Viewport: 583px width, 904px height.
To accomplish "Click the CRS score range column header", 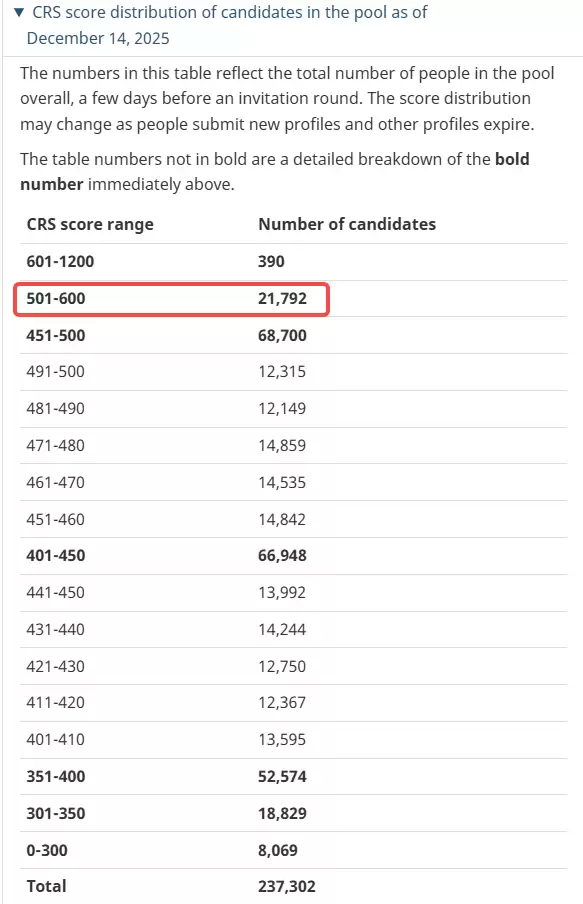I will (x=90, y=224).
